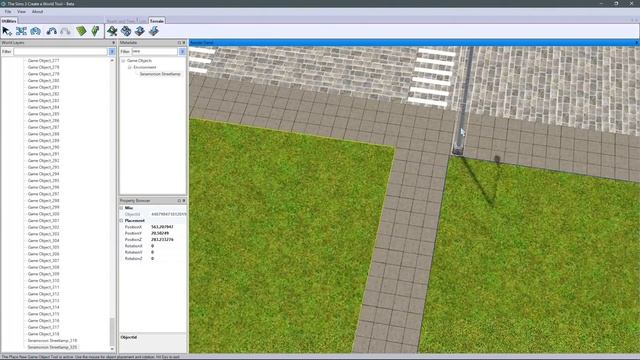Image resolution: width=640 pixels, height=360 pixels.
Task: Click the green plumbob diamond icon
Action: pos(96,31)
